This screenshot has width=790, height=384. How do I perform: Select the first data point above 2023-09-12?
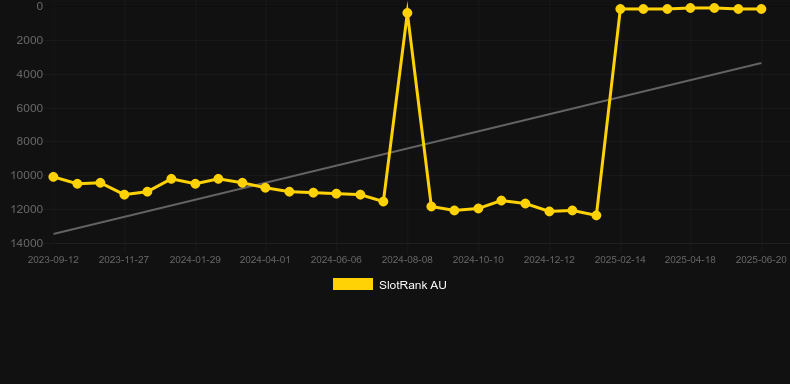click(53, 177)
